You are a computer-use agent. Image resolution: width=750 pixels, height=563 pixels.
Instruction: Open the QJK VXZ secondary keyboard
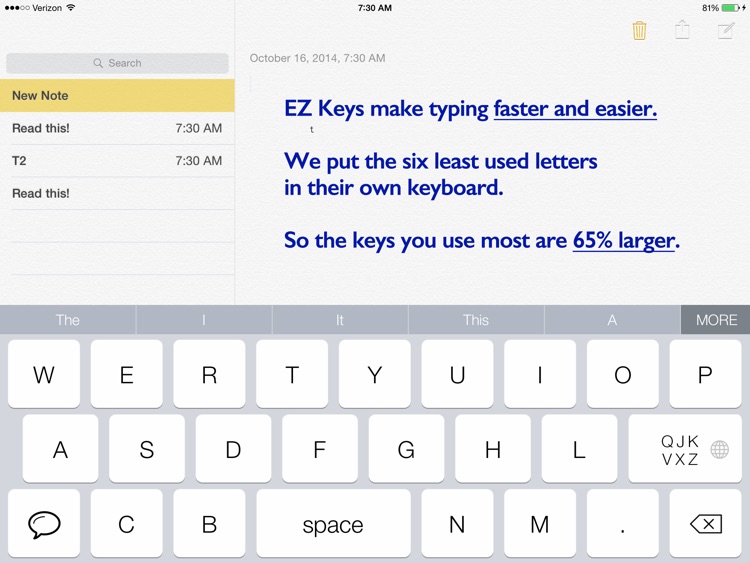pyautogui.click(x=680, y=450)
